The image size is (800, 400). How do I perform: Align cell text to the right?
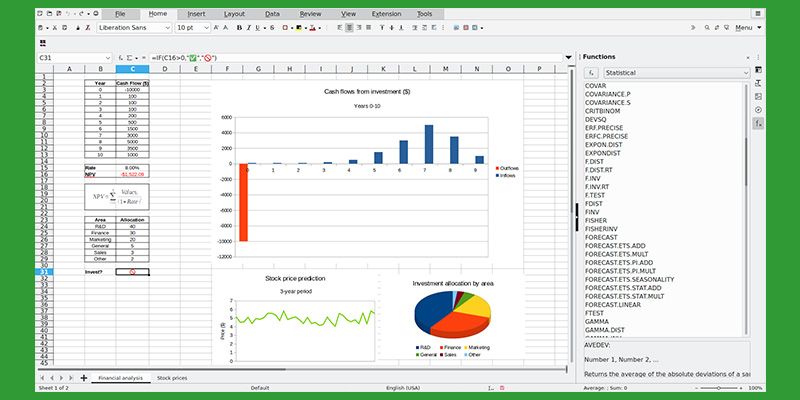coord(359,28)
